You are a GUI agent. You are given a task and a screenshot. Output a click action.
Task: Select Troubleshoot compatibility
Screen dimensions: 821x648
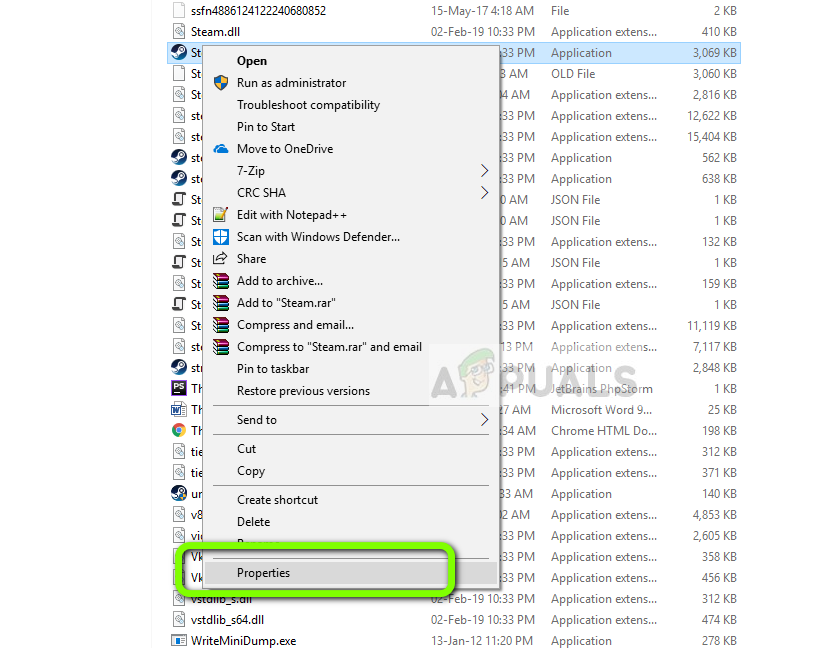tap(308, 105)
